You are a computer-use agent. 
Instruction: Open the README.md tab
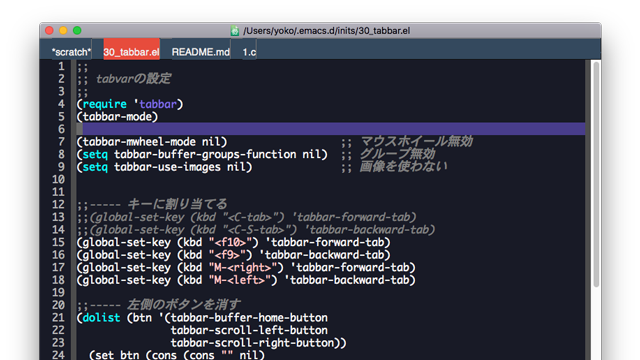(201, 52)
